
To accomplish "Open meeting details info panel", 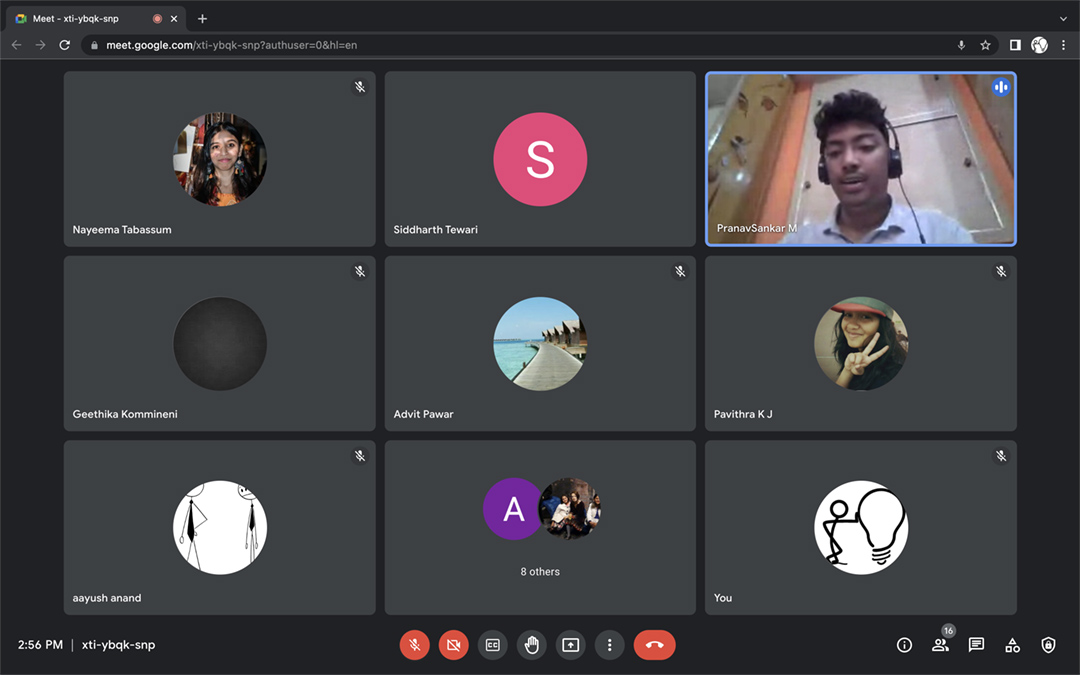I will coord(904,645).
